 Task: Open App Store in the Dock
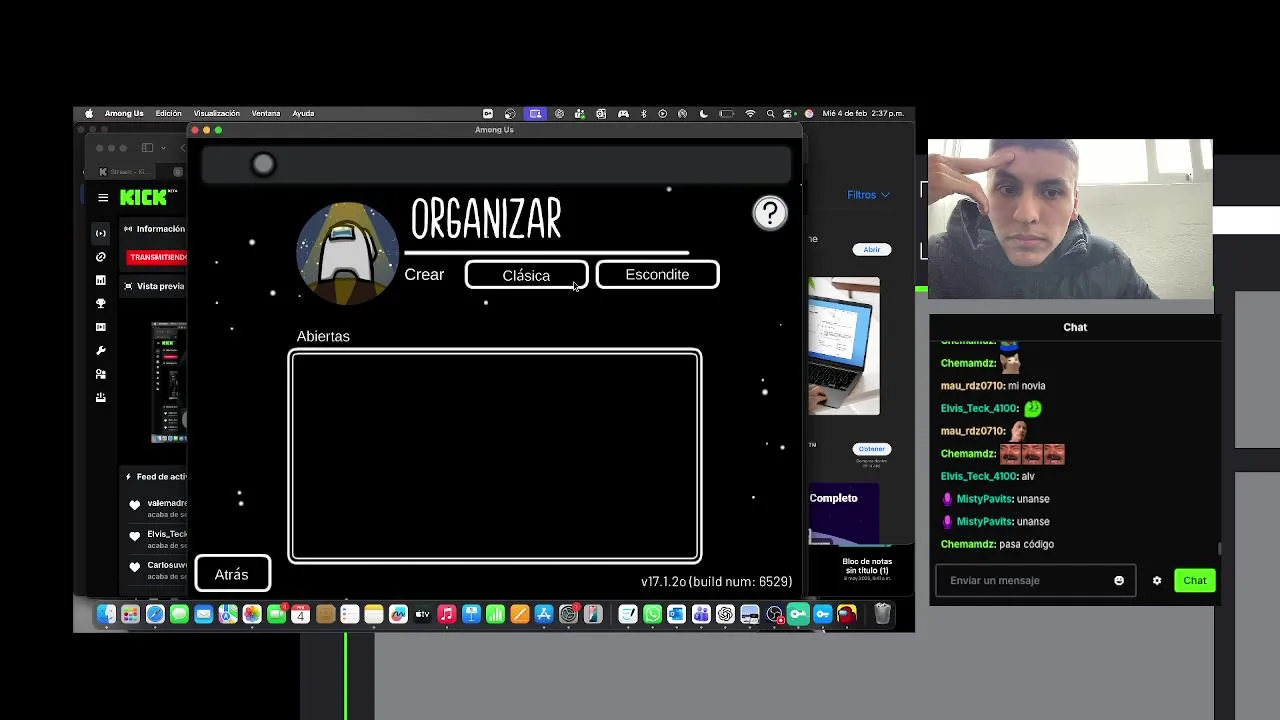point(544,614)
